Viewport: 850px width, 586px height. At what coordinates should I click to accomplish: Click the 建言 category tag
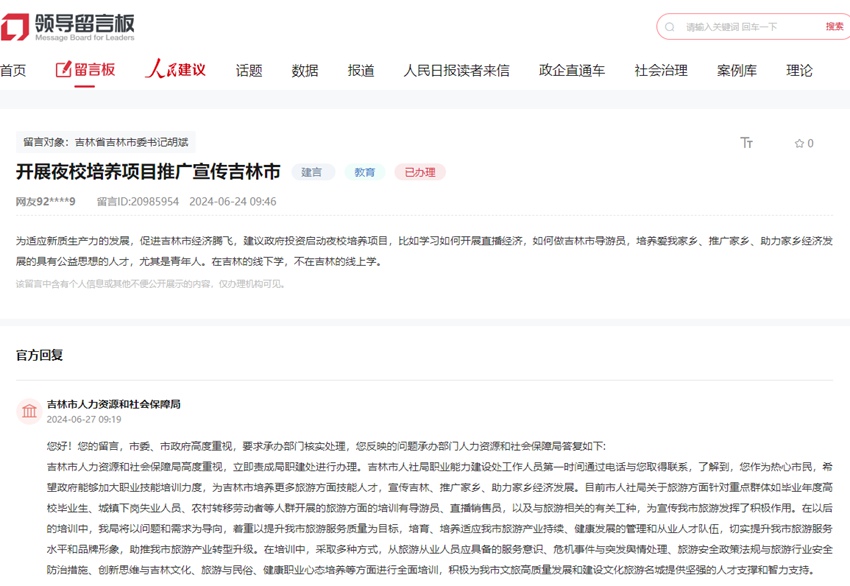coord(313,172)
